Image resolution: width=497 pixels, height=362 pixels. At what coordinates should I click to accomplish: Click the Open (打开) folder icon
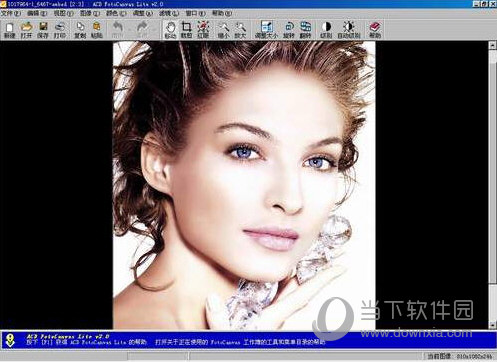point(26,30)
